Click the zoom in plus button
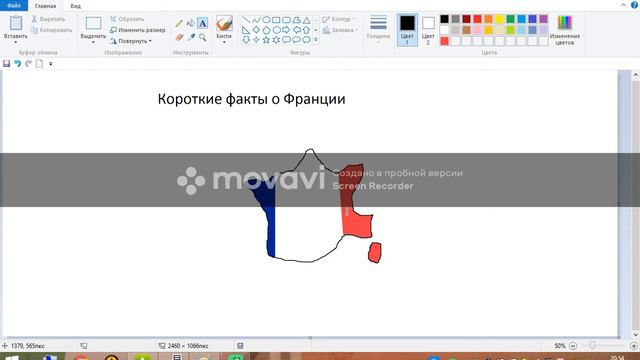 tap(634, 346)
